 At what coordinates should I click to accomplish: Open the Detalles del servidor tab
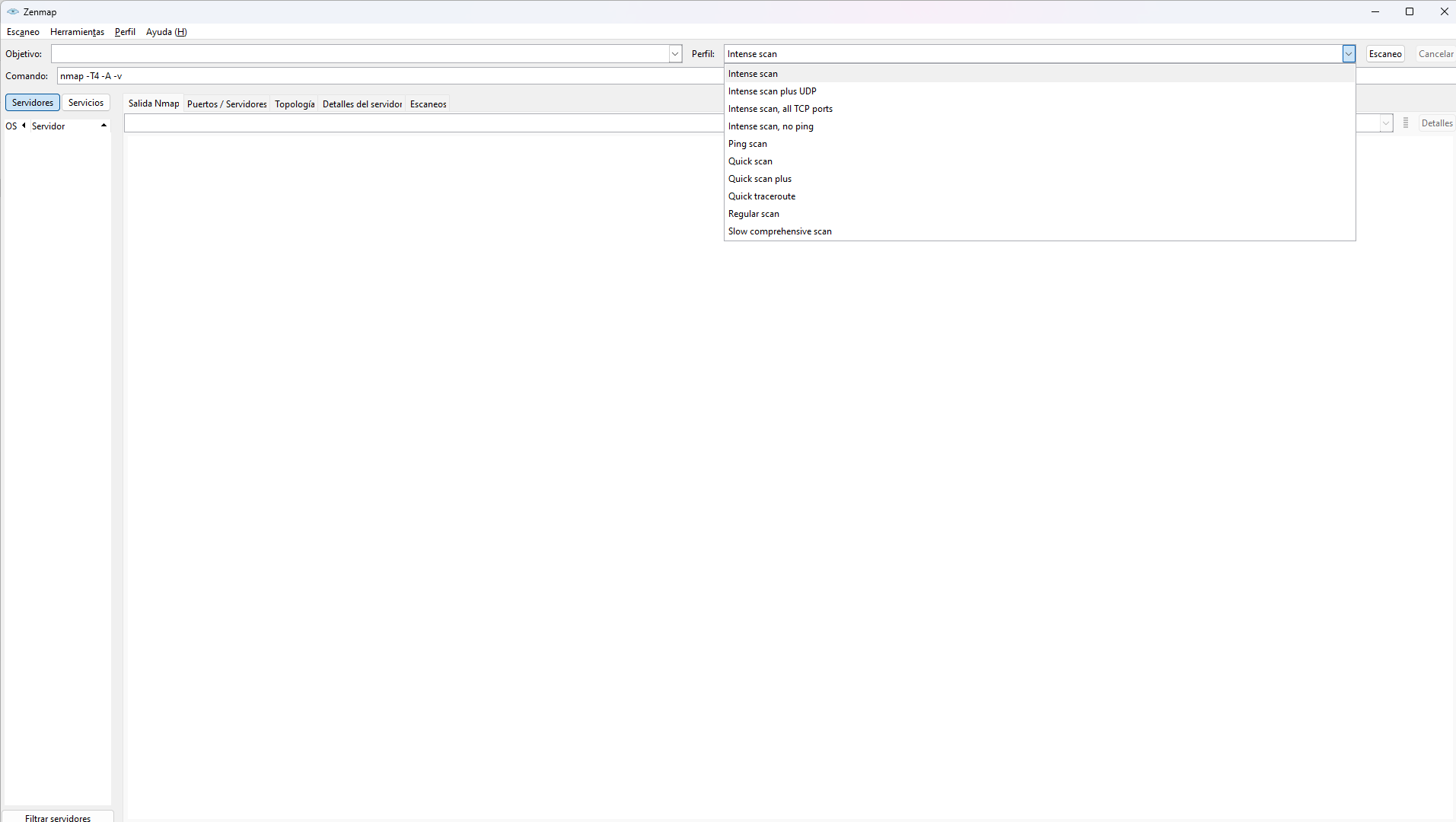pos(362,104)
